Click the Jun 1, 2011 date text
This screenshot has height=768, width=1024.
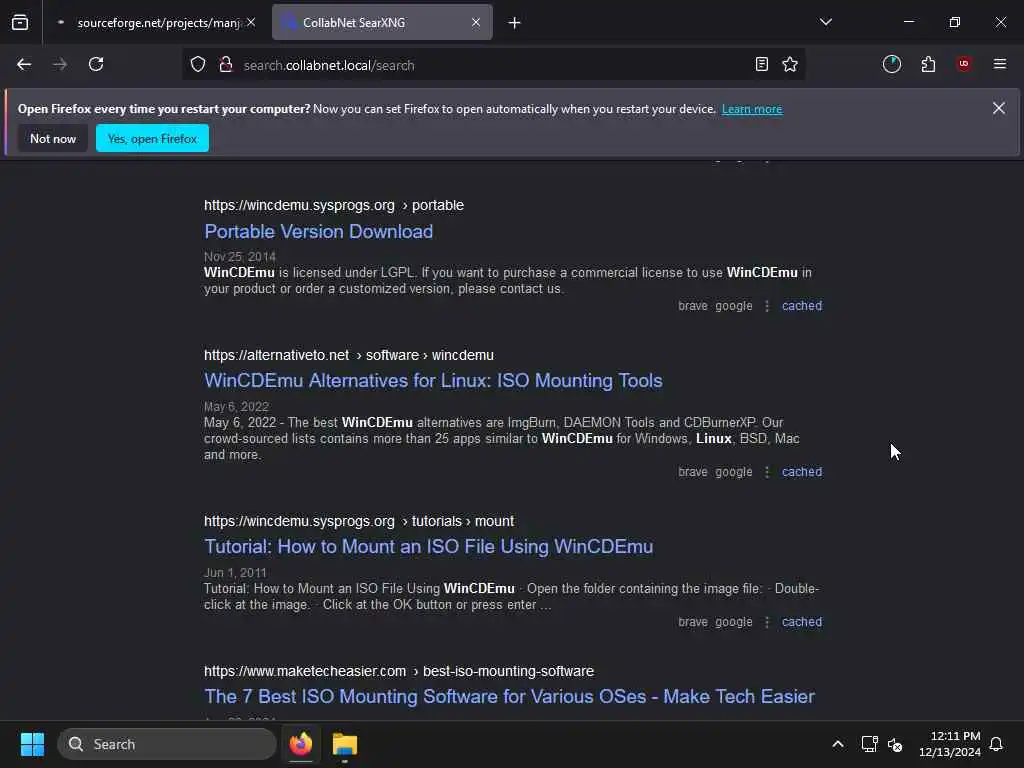[235, 573]
